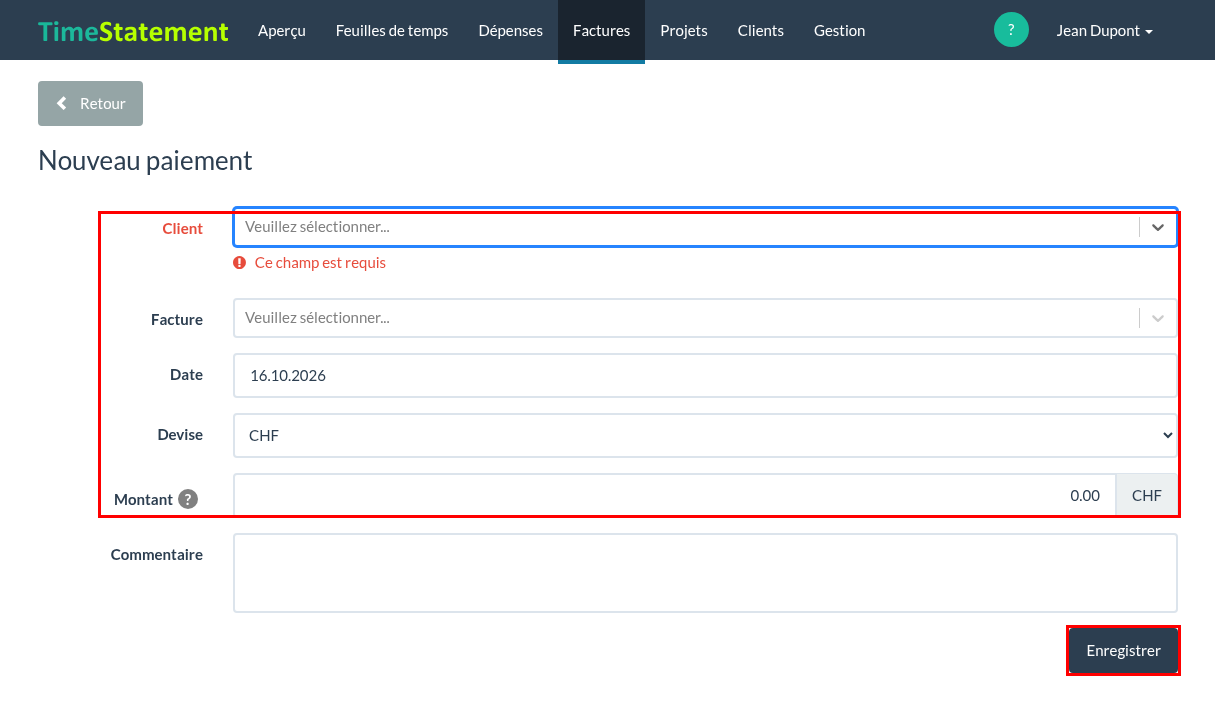Click the TimeStatement logo
This screenshot has height=703, width=1215.
[x=134, y=31]
